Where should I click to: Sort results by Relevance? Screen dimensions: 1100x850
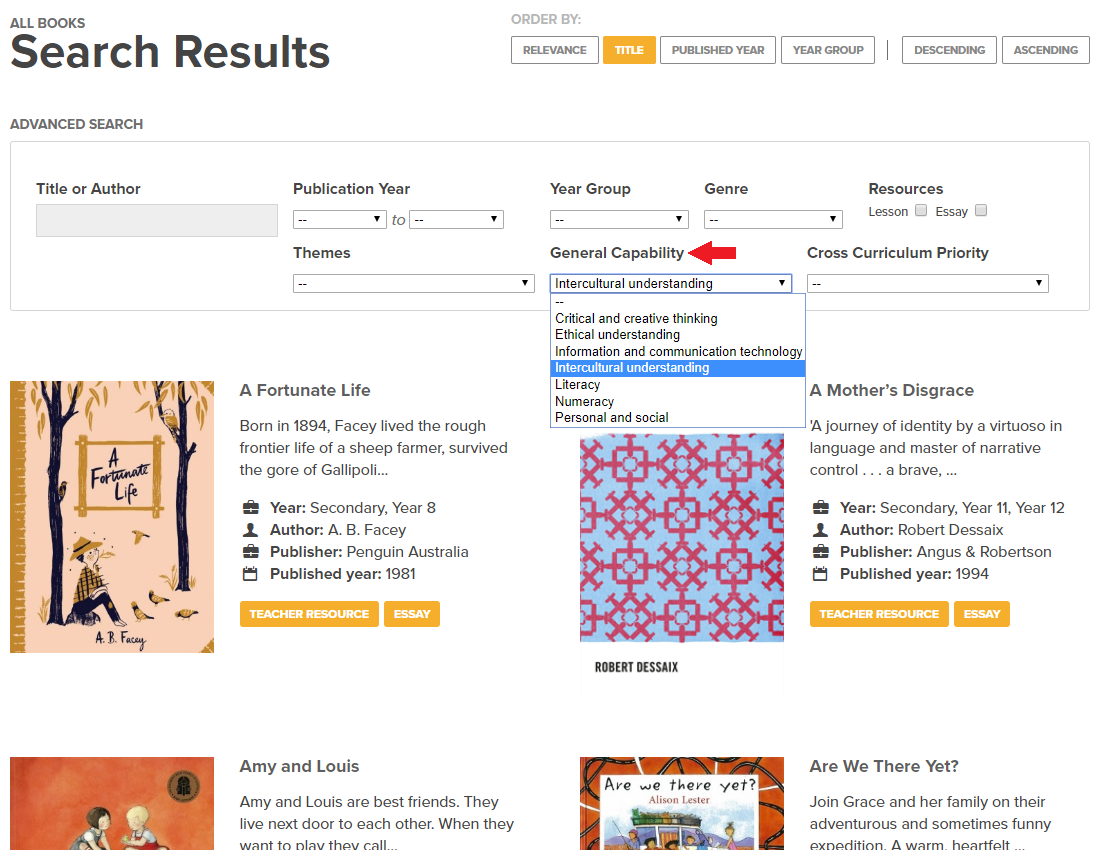point(554,50)
